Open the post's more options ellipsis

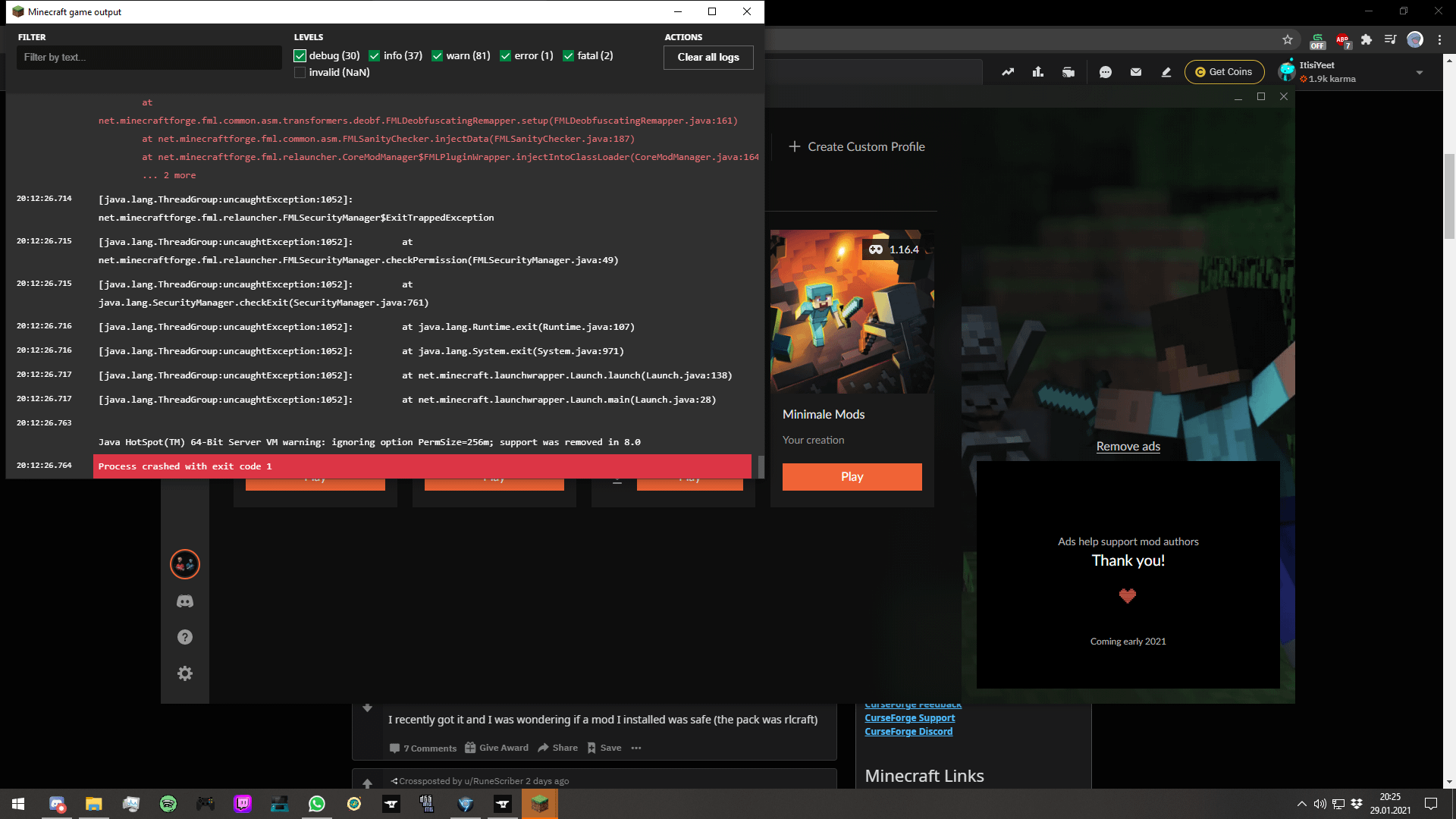(x=636, y=748)
